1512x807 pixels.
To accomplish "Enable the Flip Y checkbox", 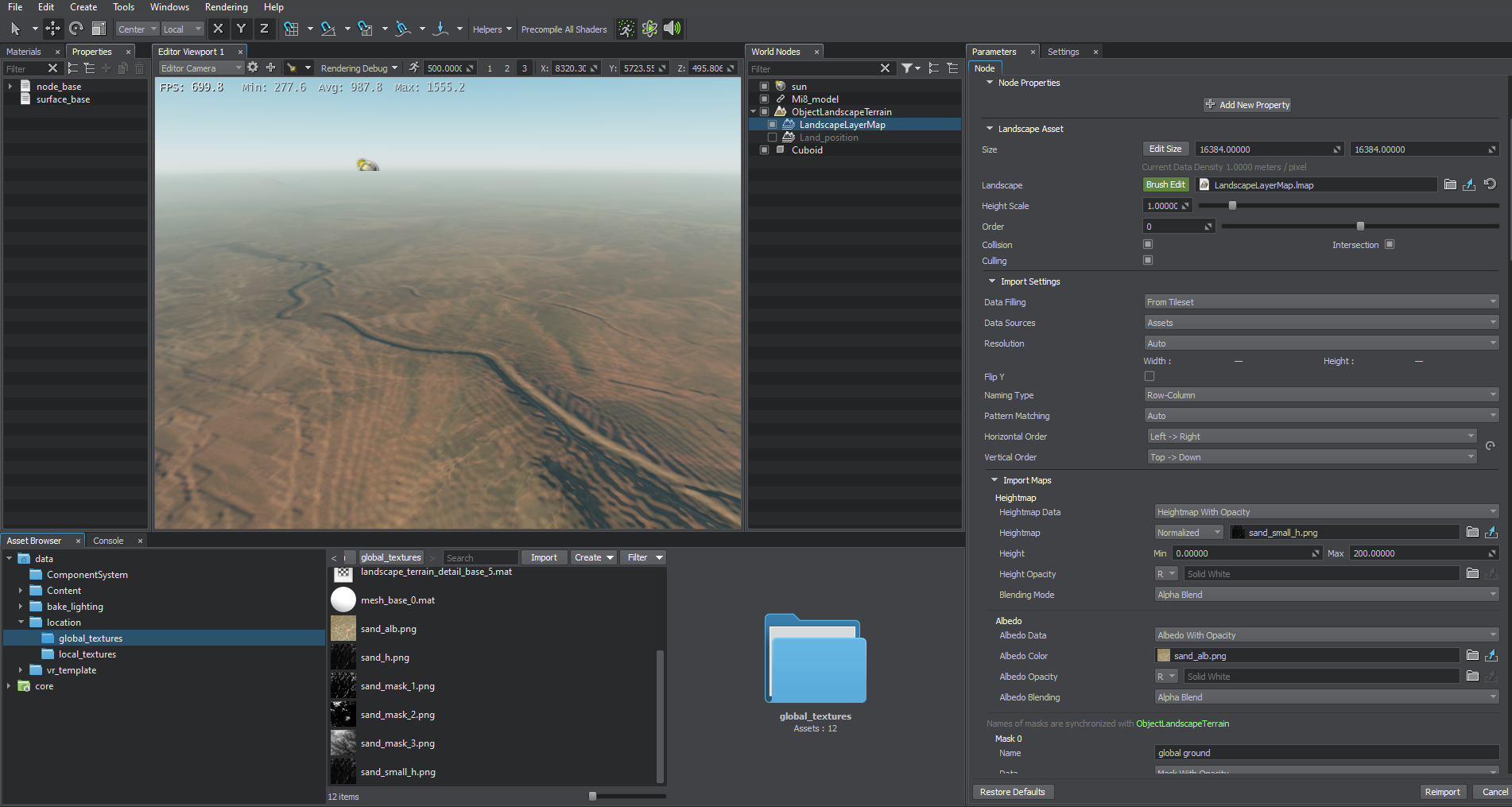I will tap(1150, 376).
